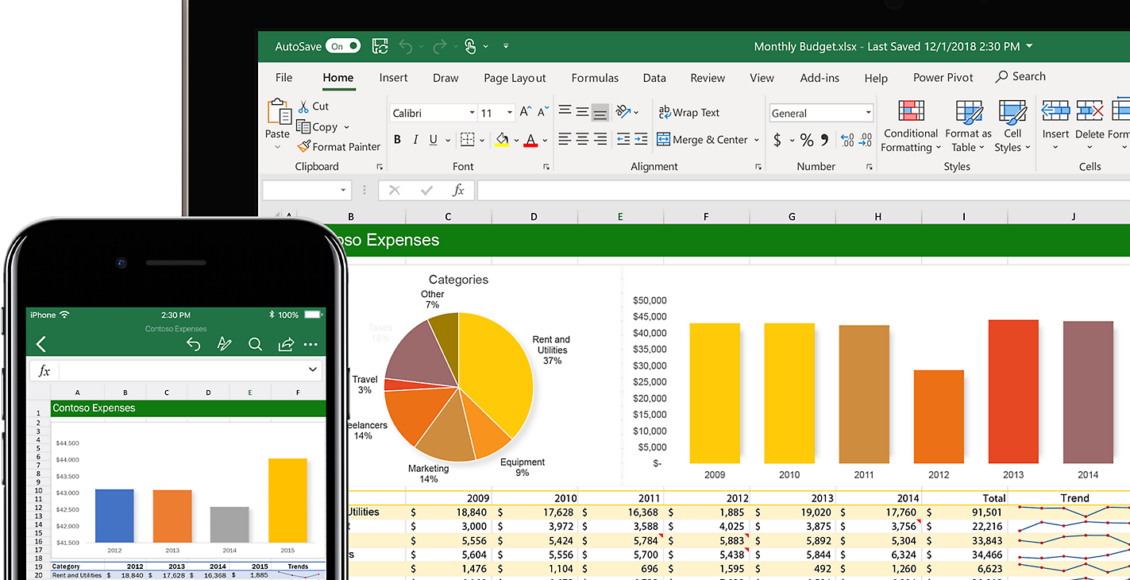
Task: Tap the share icon in iPhone Excel
Action: click(x=286, y=344)
